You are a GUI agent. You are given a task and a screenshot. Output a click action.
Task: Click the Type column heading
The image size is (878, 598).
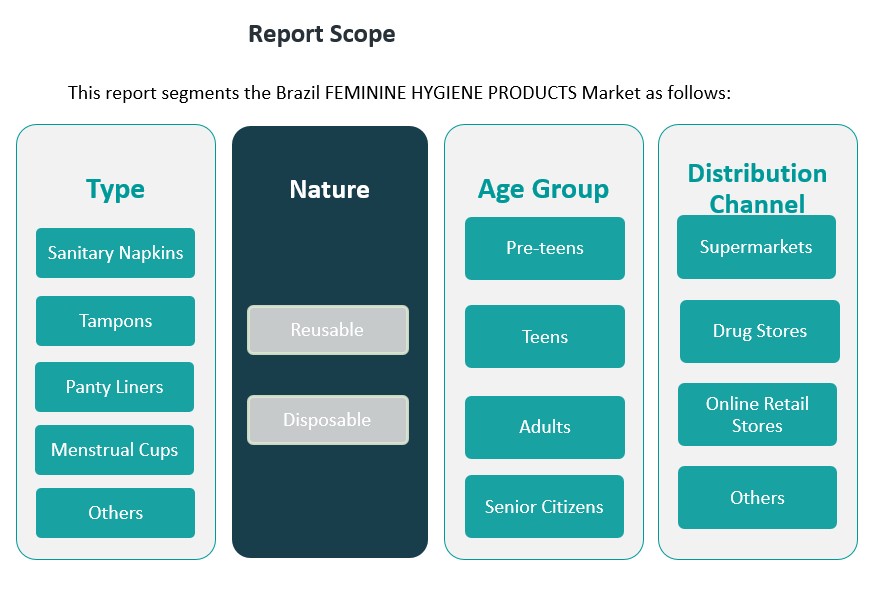[x=115, y=189]
